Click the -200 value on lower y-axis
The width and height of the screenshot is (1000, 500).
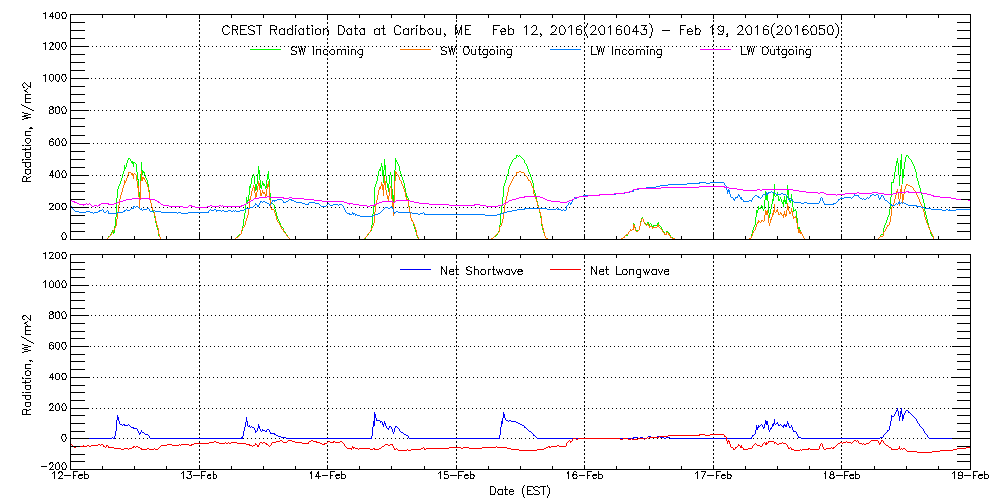52,466
